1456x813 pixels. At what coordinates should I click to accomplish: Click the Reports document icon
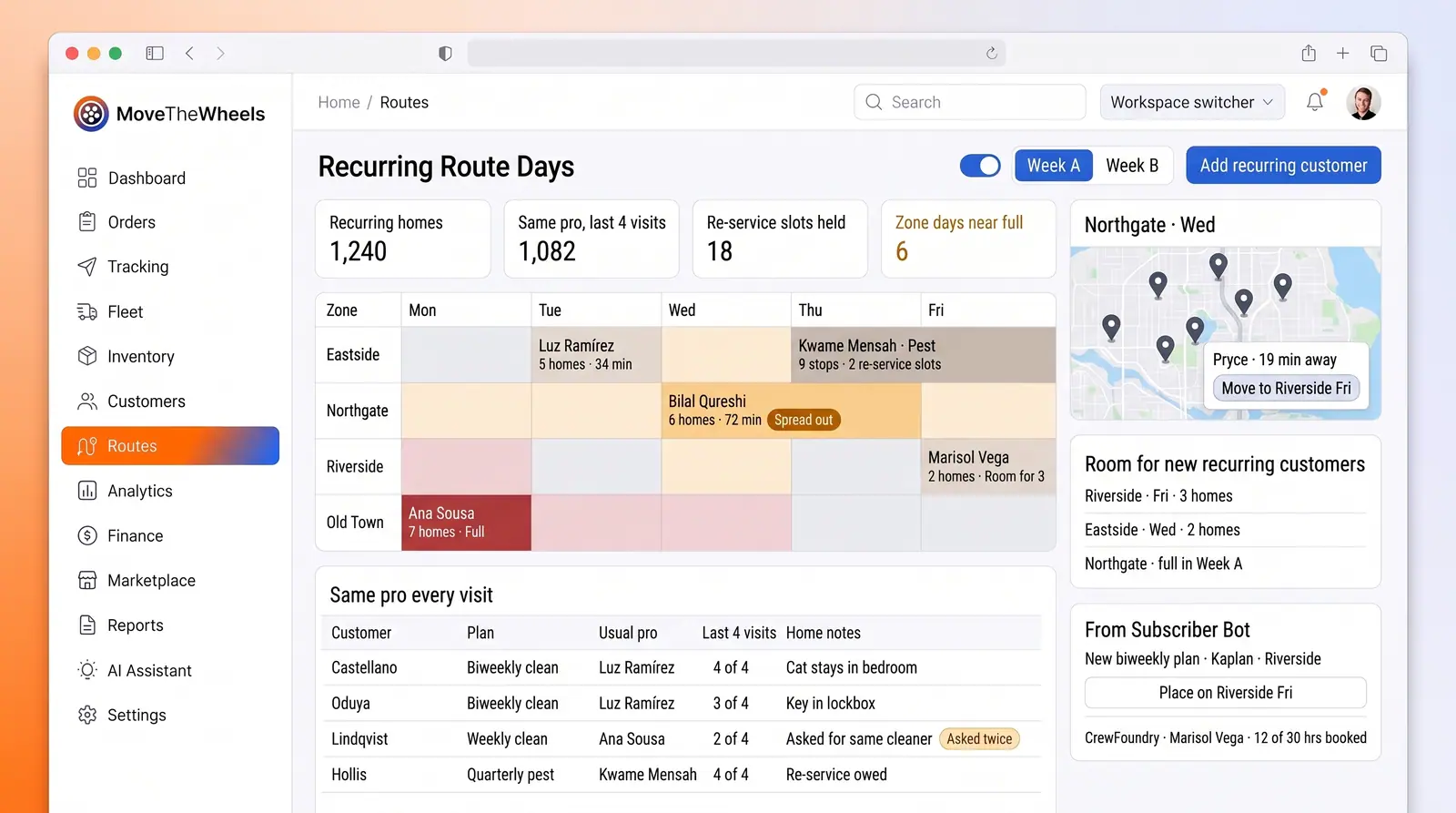(87, 625)
